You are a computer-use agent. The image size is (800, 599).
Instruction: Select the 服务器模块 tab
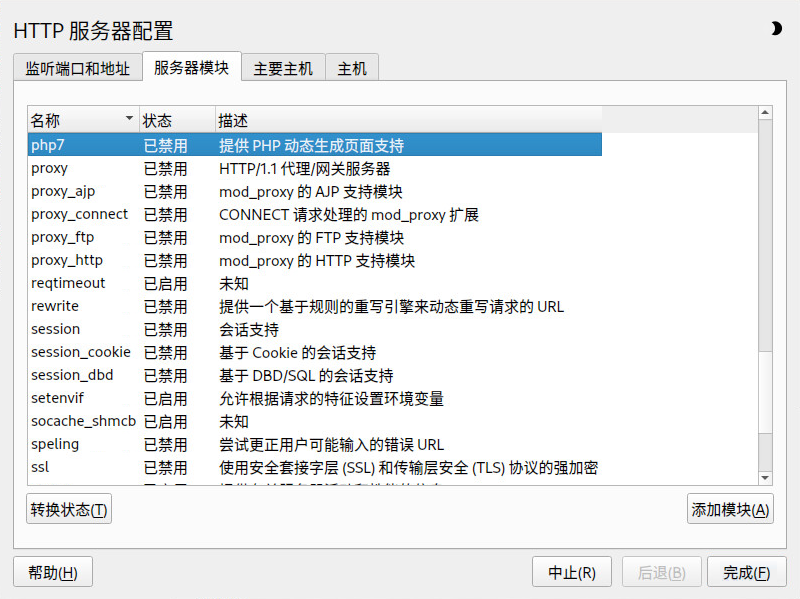tap(191, 68)
